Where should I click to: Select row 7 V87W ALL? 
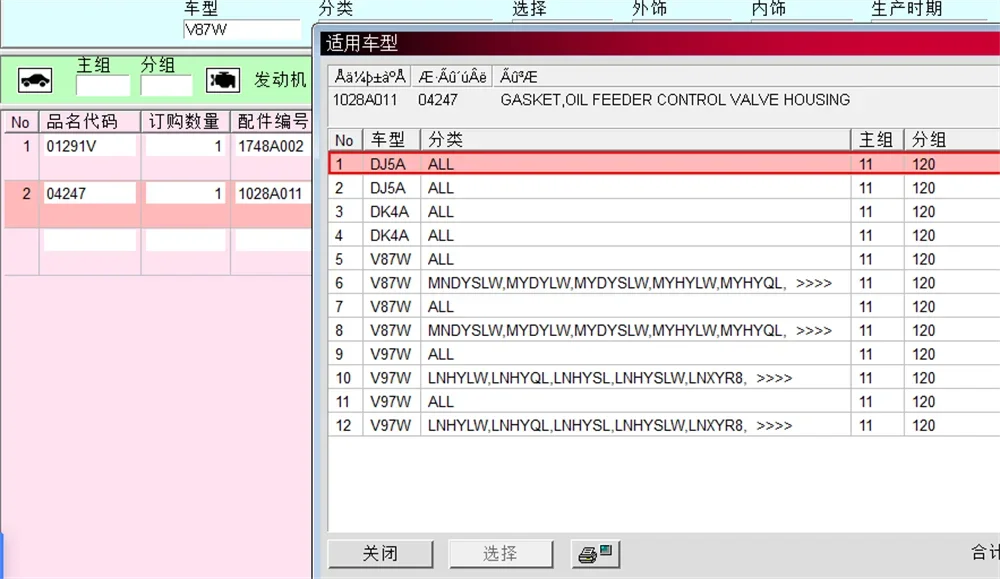coord(664,307)
